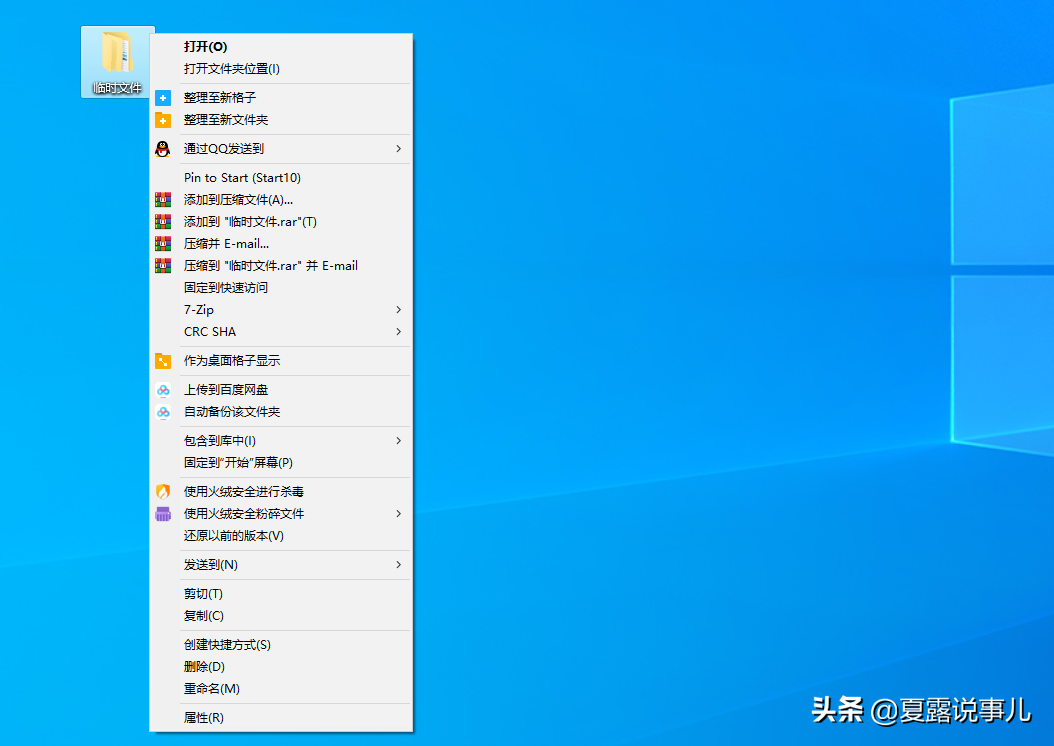This screenshot has height=746, width=1054.
Task: Click the 火绒安全 flame icon for 杀毒
Action: (x=163, y=491)
